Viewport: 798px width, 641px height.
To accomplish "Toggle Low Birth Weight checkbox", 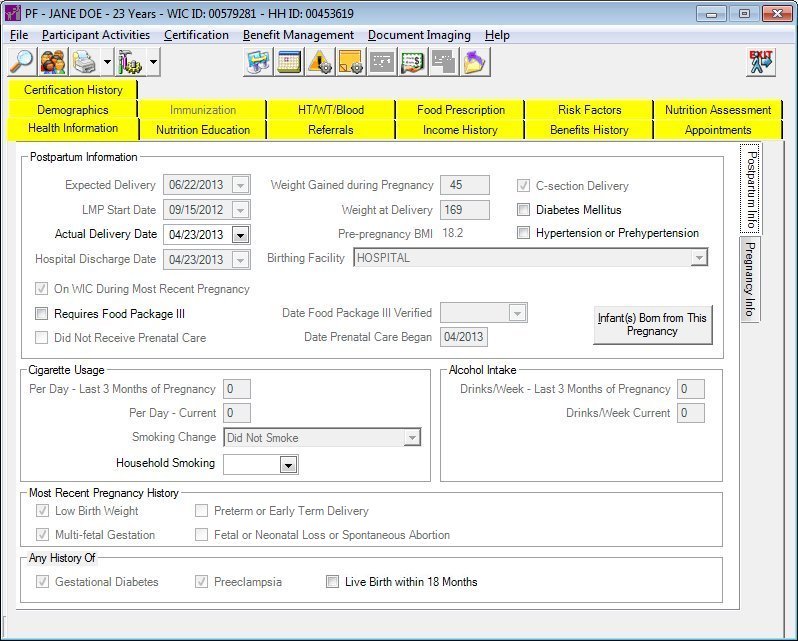I will pyautogui.click(x=42, y=510).
